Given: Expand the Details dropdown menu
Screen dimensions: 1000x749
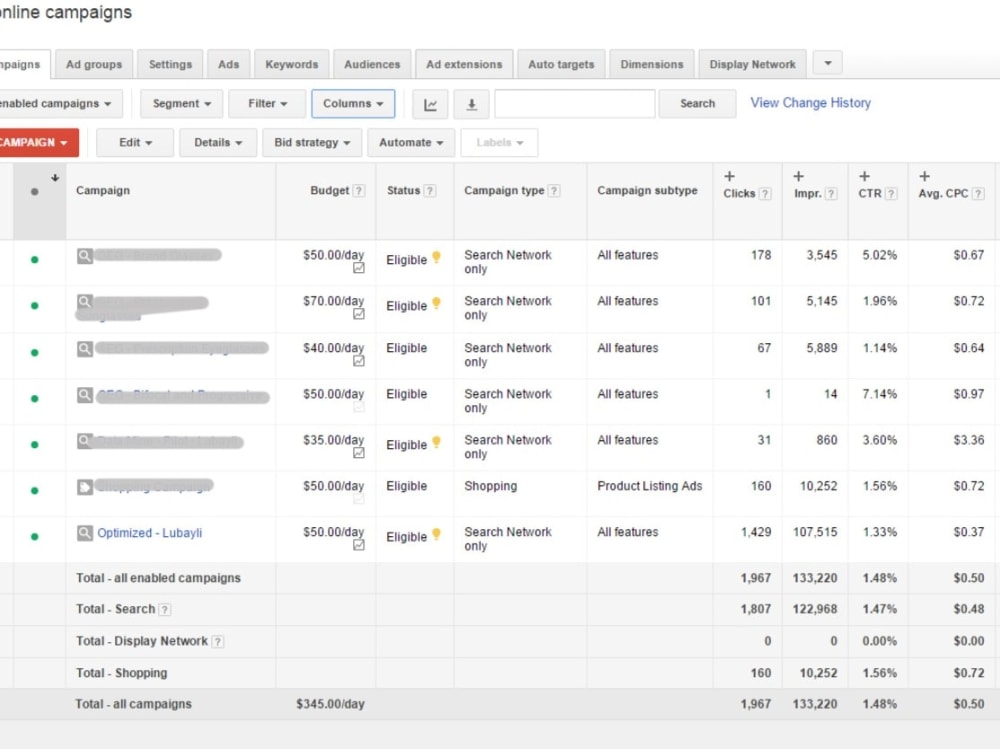Looking at the screenshot, I should tap(218, 143).
